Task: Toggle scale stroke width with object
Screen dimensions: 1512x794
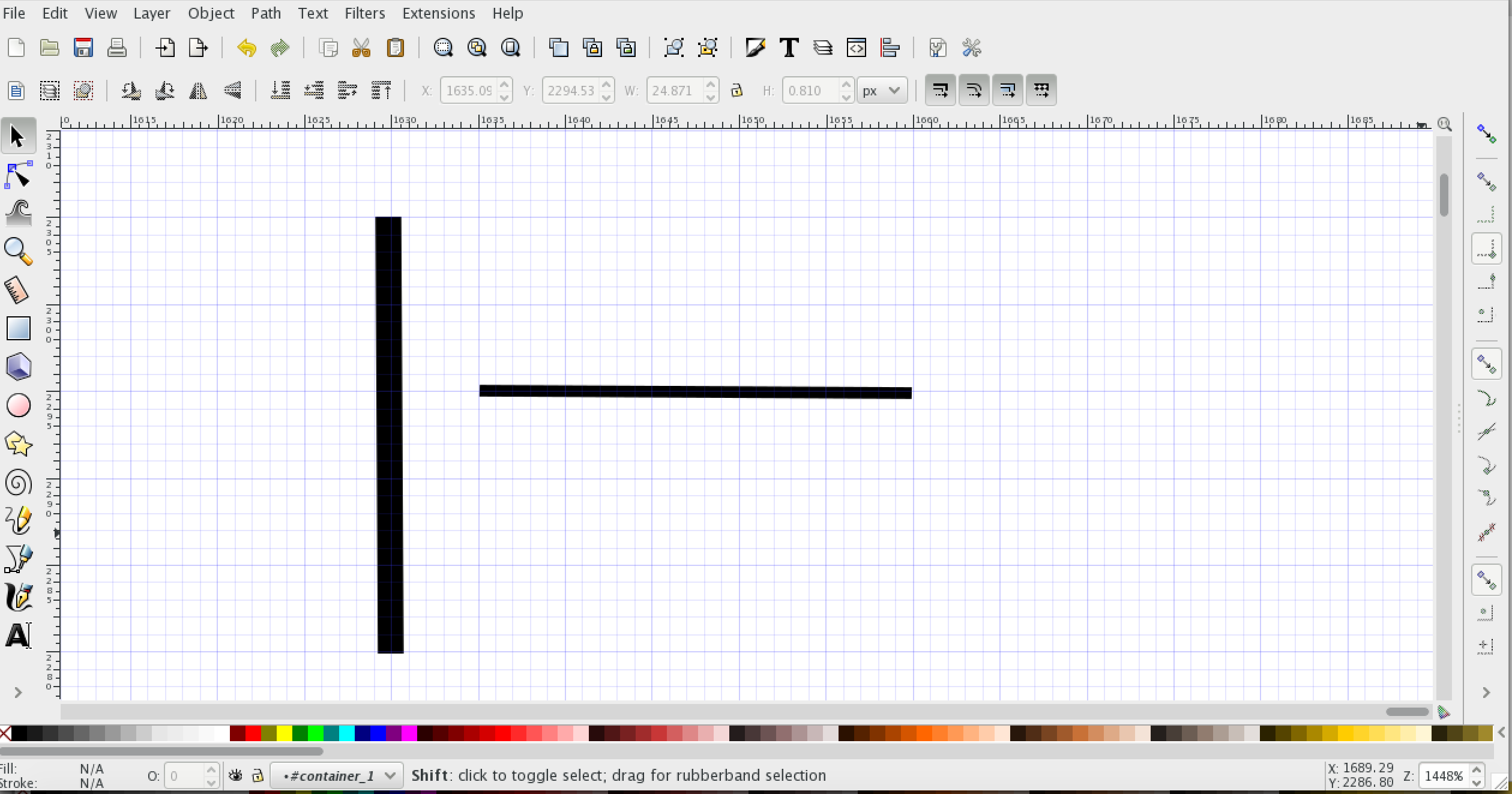Action: [x=940, y=91]
